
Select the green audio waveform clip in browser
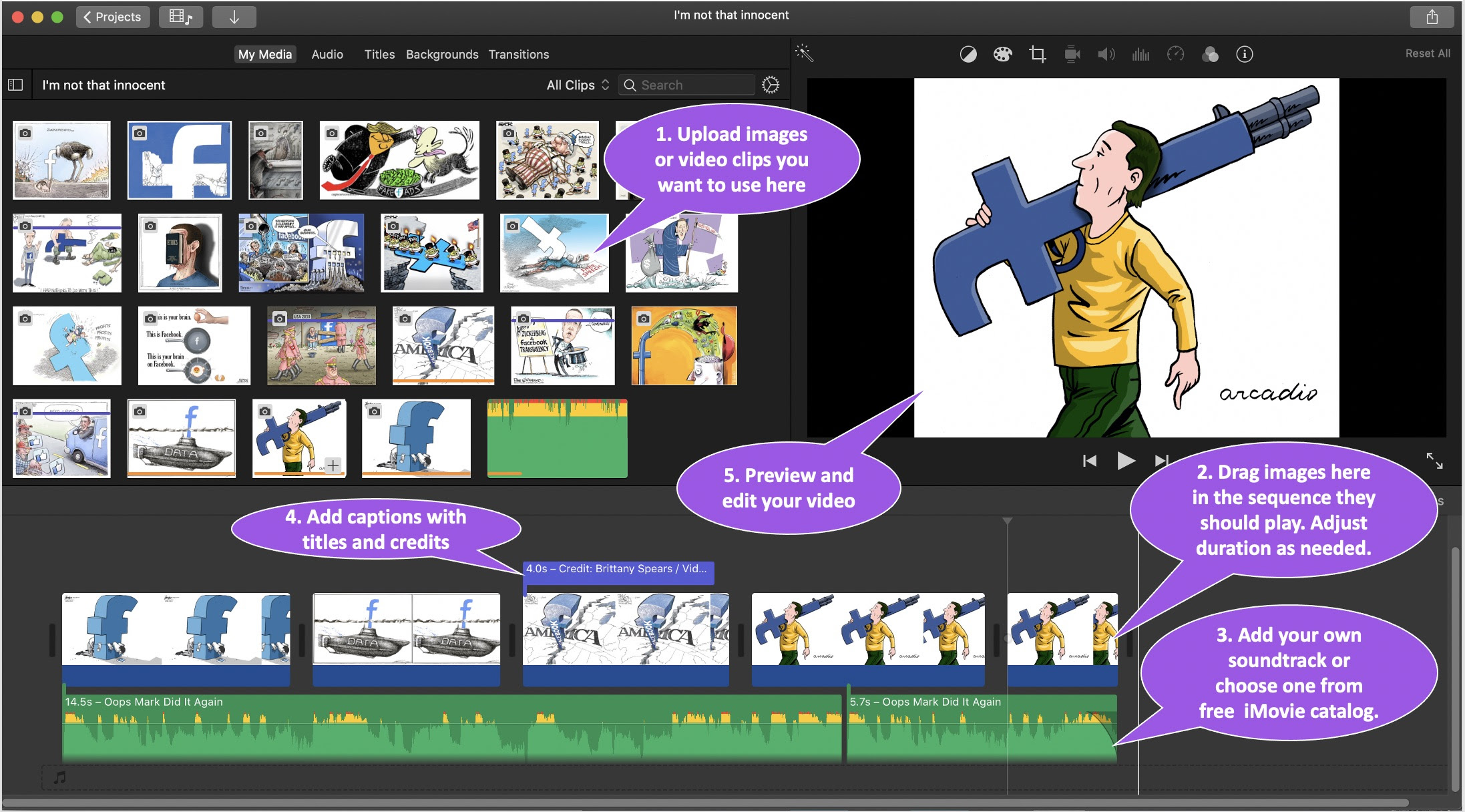coord(558,438)
